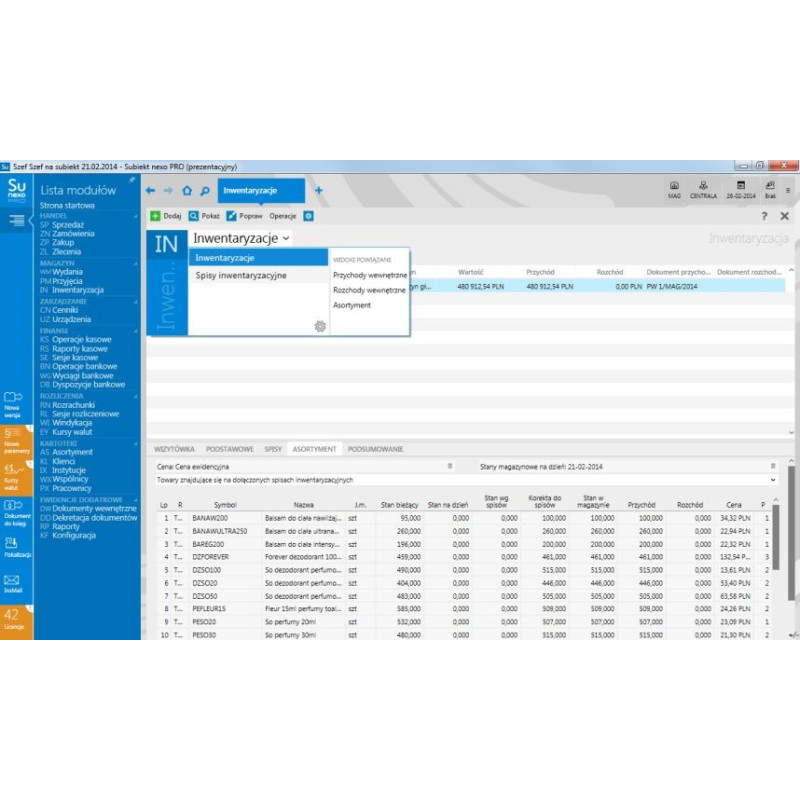
Task: Click the Popraw button
Action: [x=244, y=215]
